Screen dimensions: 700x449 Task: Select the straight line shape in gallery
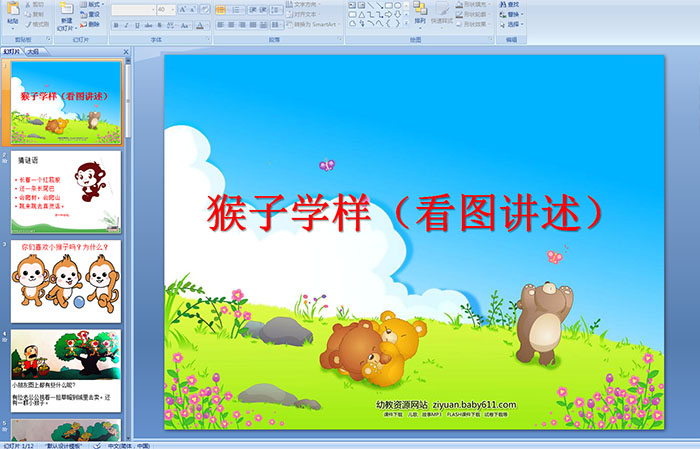(371, 5)
